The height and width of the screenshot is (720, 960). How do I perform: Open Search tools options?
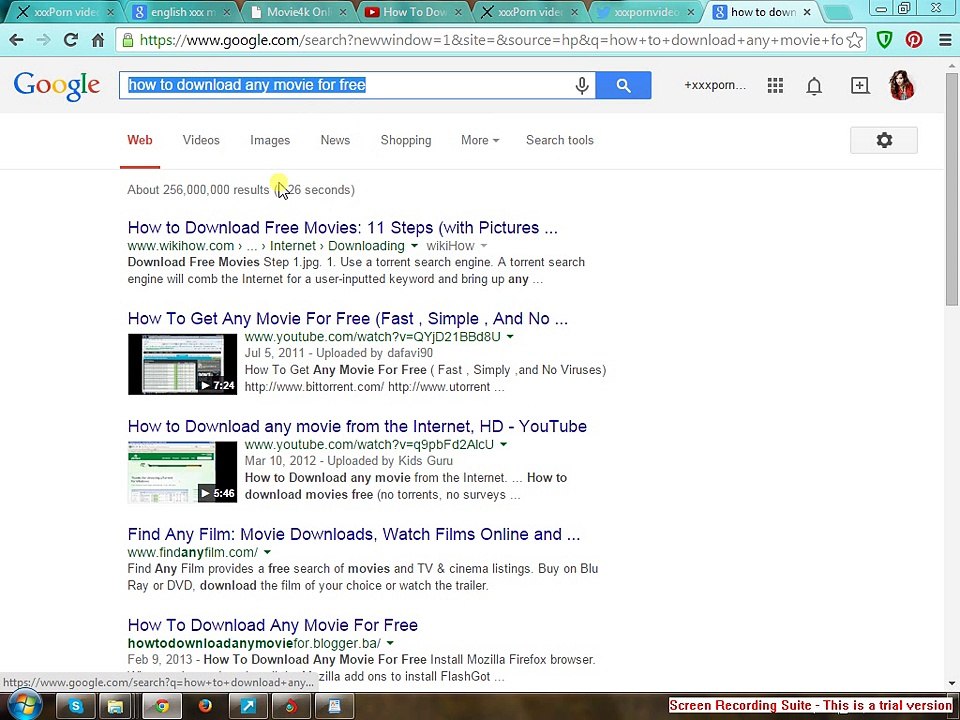click(x=560, y=140)
